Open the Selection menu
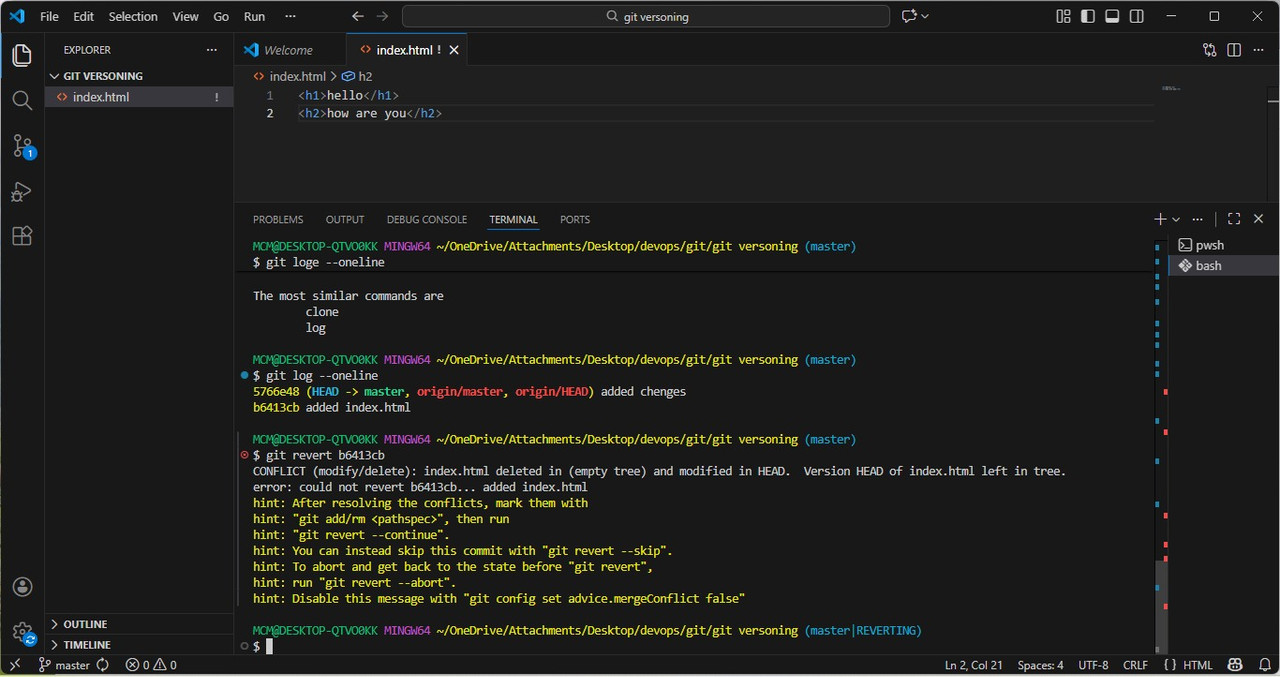1280x677 pixels. tap(133, 16)
